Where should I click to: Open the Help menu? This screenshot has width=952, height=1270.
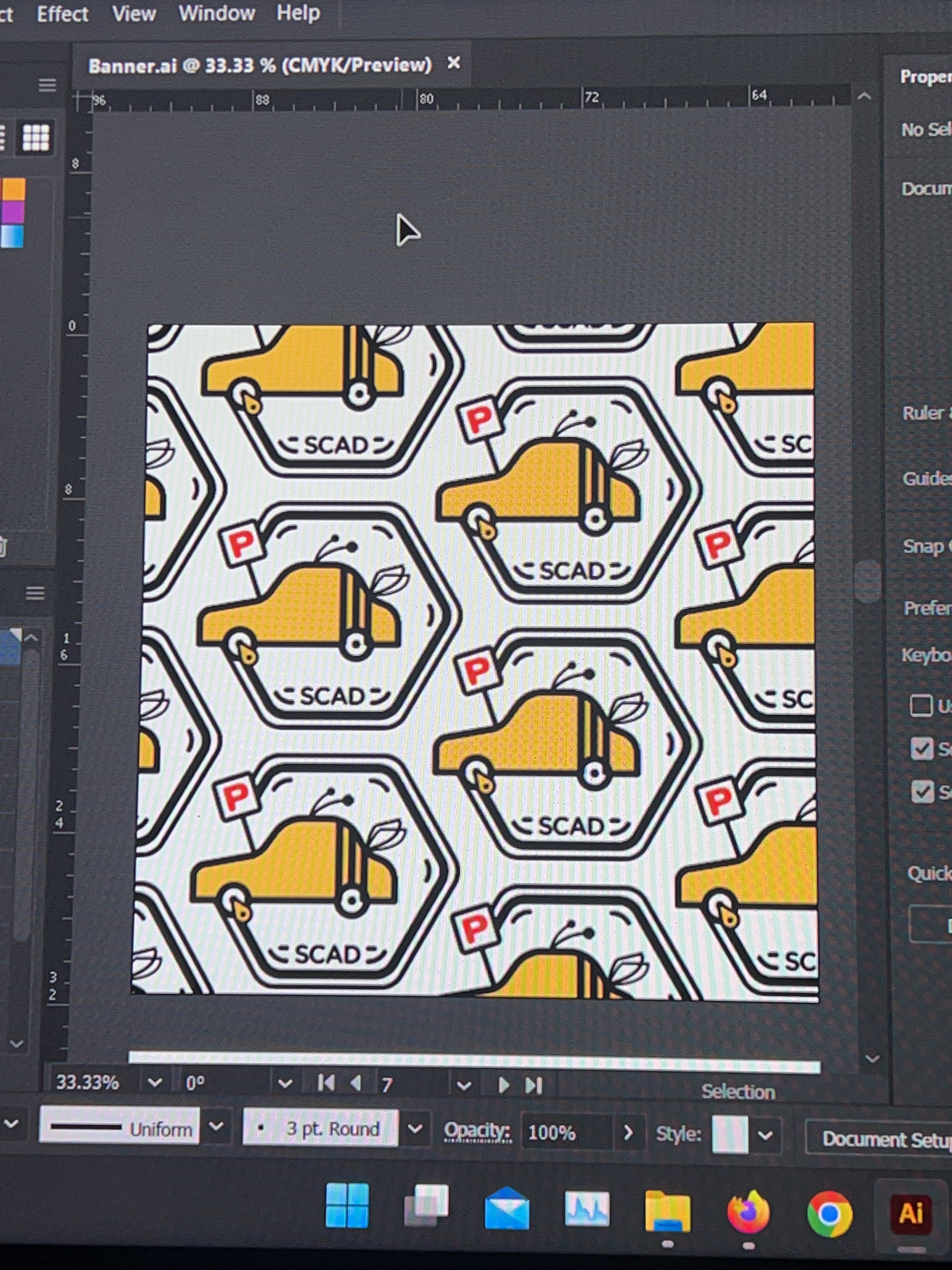(x=298, y=12)
